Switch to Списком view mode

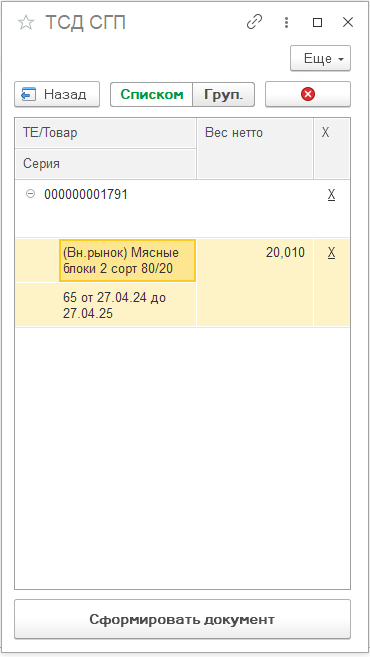(x=152, y=94)
